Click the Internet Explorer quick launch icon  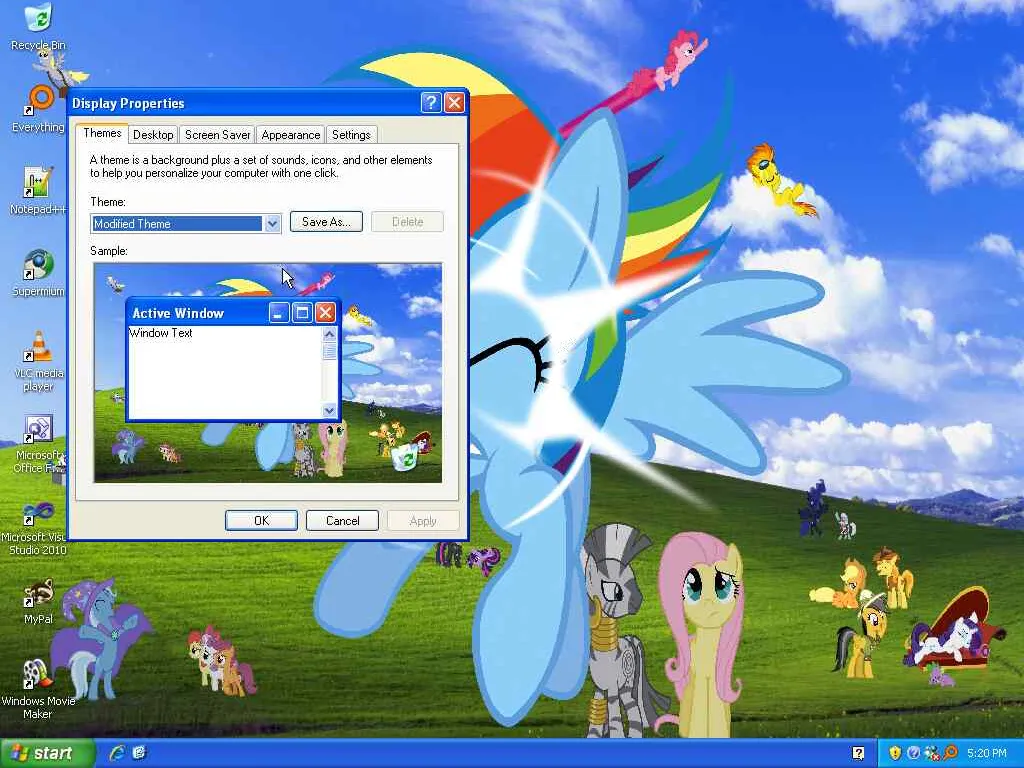[x=118, y=753]
